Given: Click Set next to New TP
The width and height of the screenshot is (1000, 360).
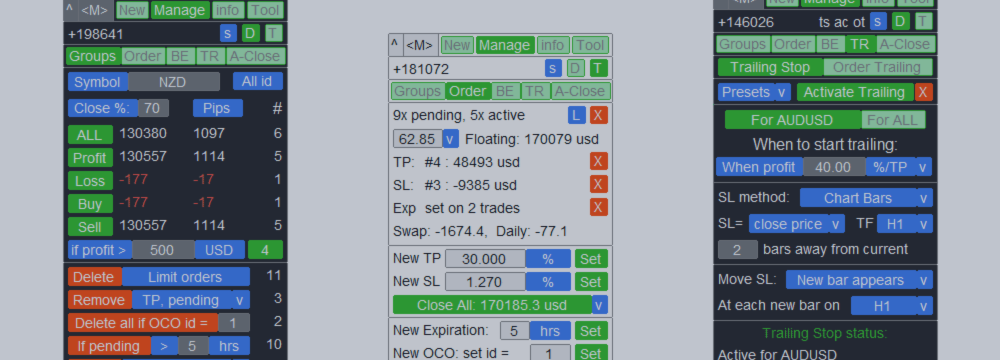Looking at the screenshot, I should pyautogui.click(x=591, y=259).
